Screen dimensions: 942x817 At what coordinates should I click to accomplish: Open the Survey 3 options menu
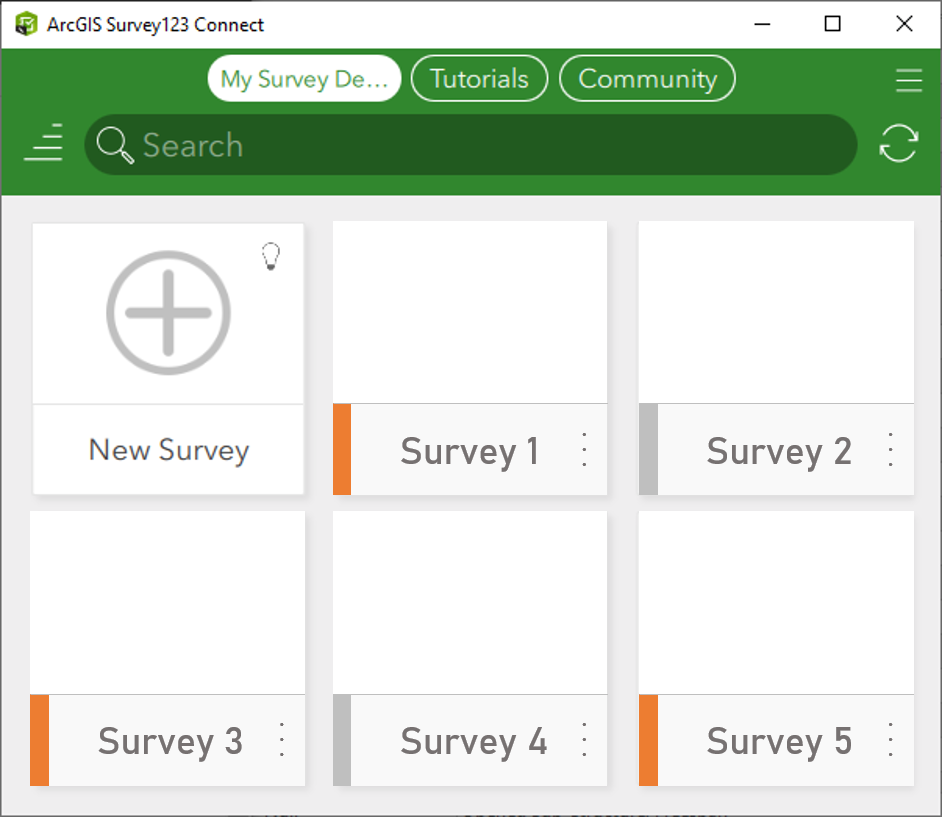pyautogui.click(x=282, y=740)
